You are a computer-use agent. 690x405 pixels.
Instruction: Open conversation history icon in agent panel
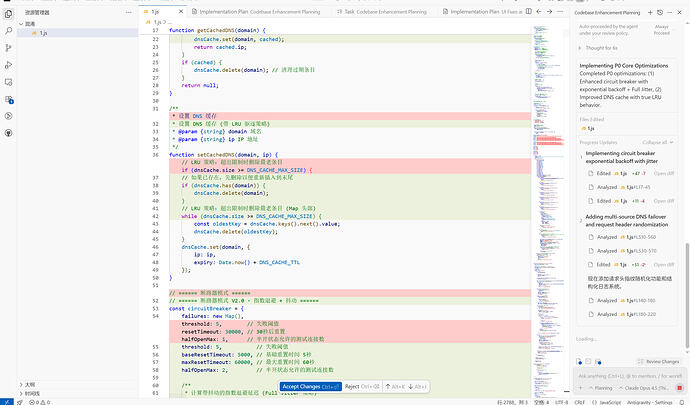[660, 12]
